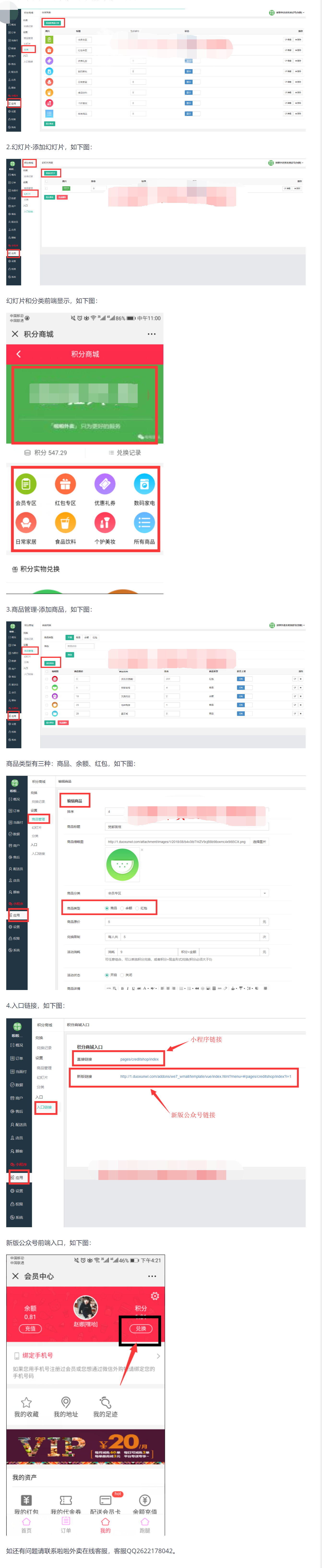Open the 我的代金券 coupon icon

tap(66, 1500)
